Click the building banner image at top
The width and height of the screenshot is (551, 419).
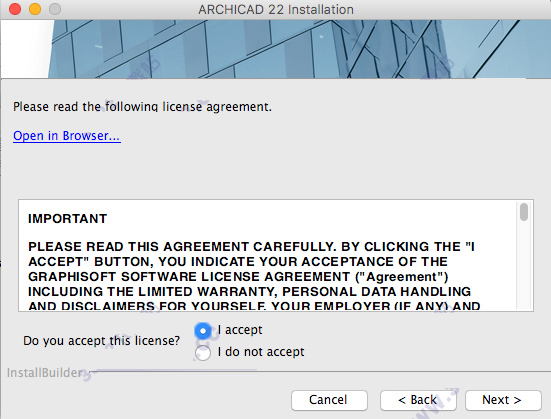tap(276, 49)
